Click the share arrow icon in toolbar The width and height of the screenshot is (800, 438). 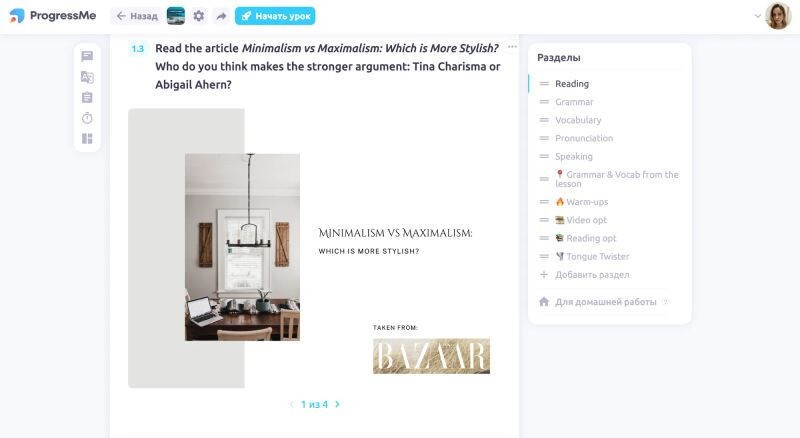[221, 16]
